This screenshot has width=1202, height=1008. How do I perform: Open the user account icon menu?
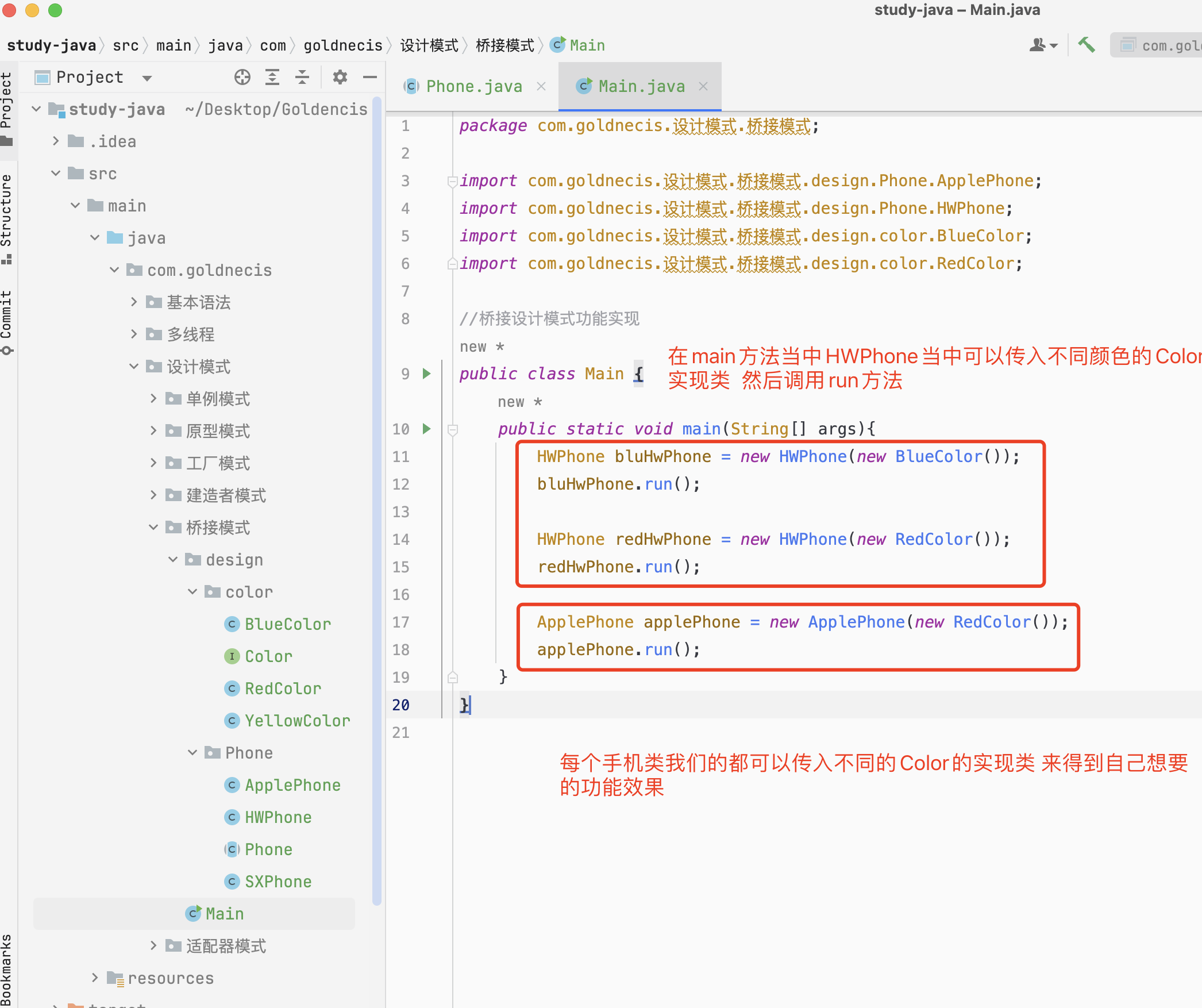tap(1043, 45)
